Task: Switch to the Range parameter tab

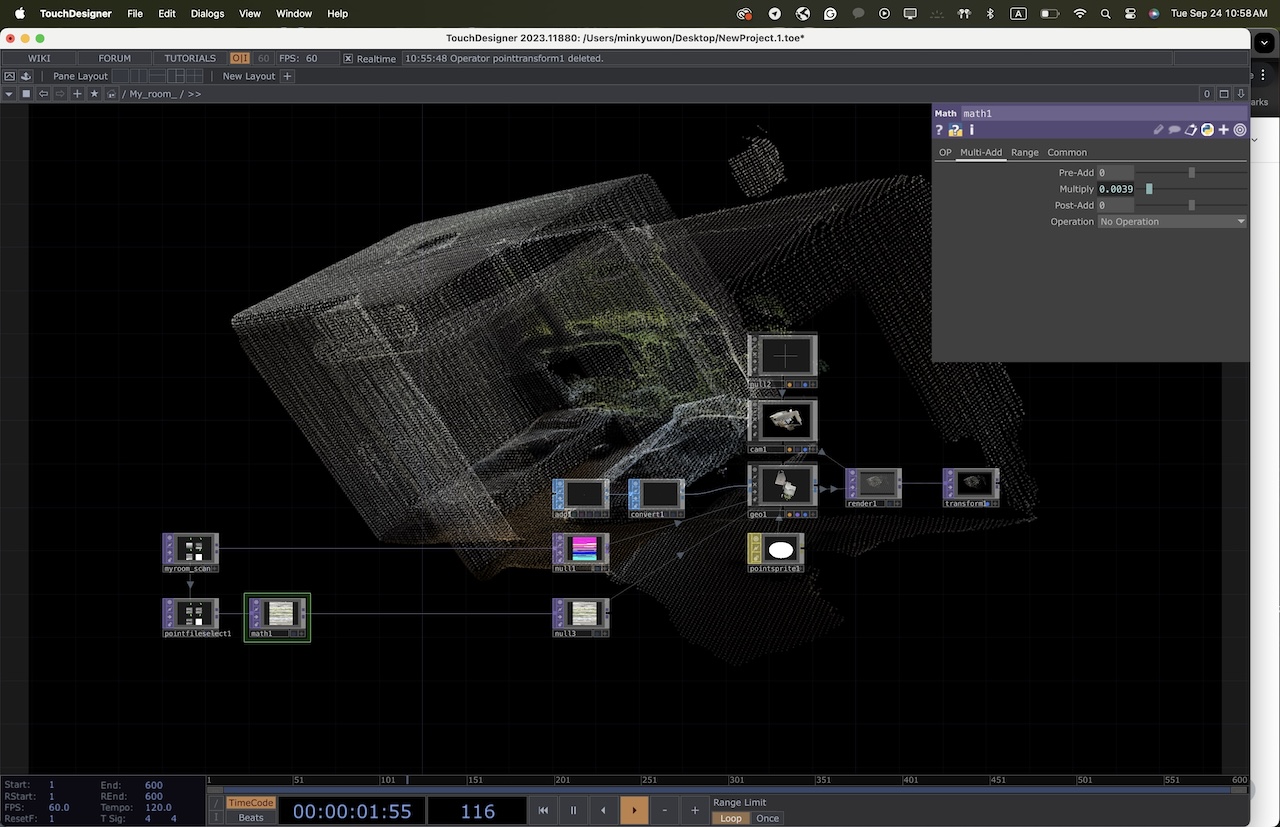Action: 1024,153
